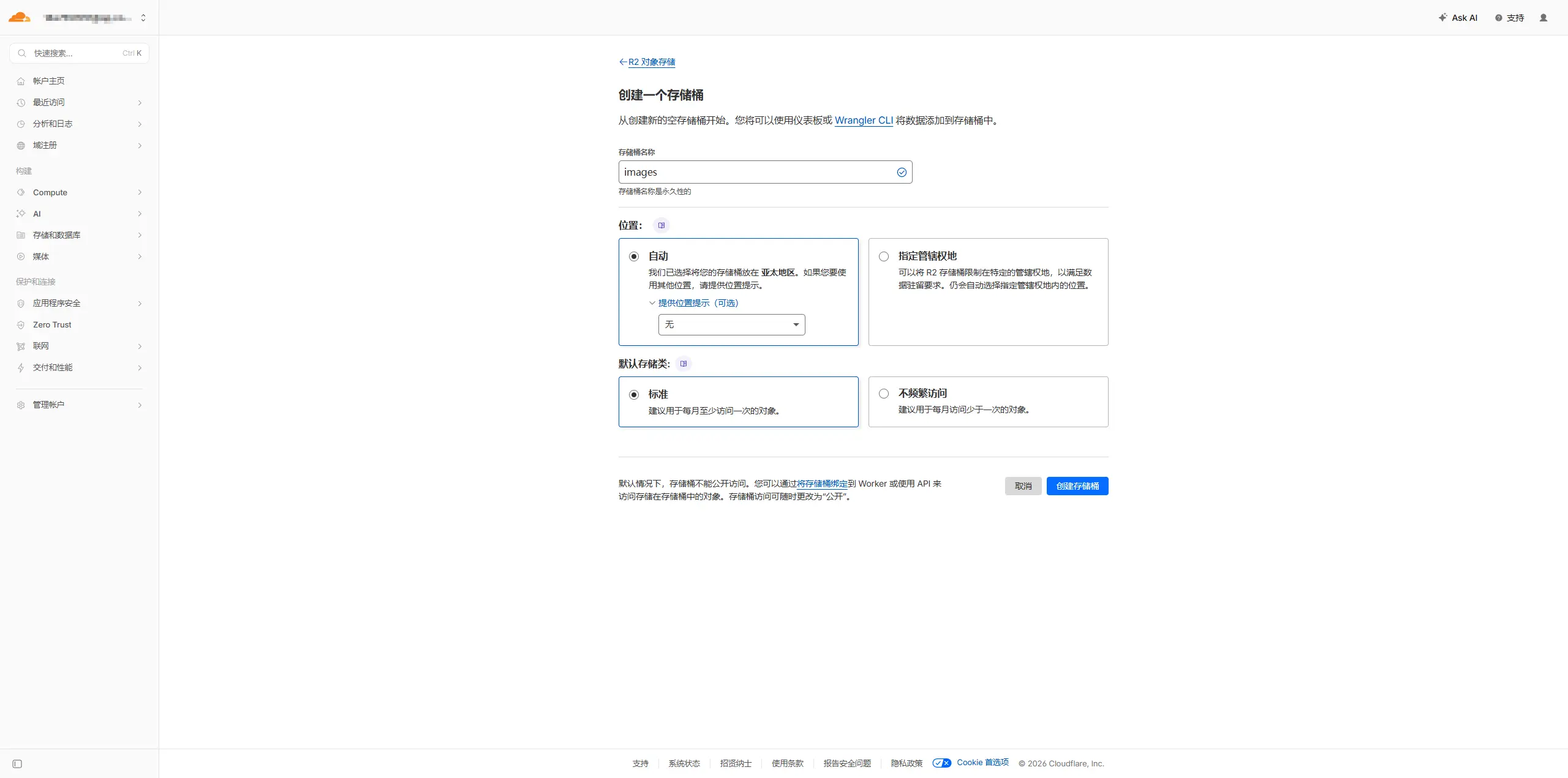Open the user profile icon
The height and width of the screenshot is (778, 1568).
[x=1543, y=18]
